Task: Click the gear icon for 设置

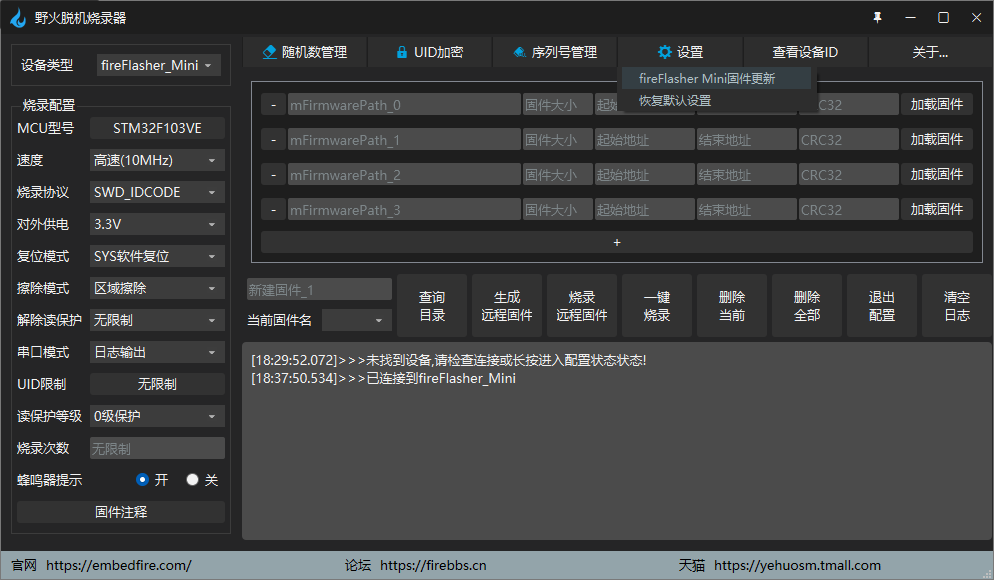Action: click(664, 52)
